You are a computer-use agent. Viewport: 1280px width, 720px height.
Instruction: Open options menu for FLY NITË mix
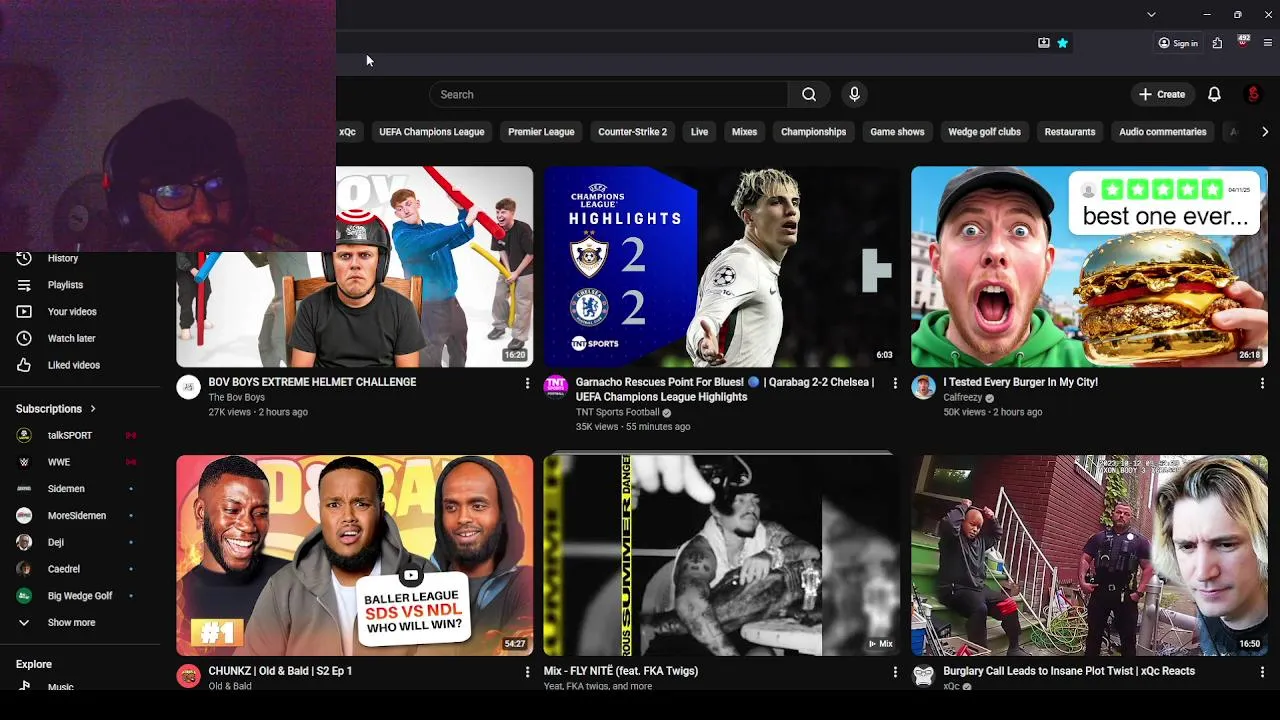(895, 672)
